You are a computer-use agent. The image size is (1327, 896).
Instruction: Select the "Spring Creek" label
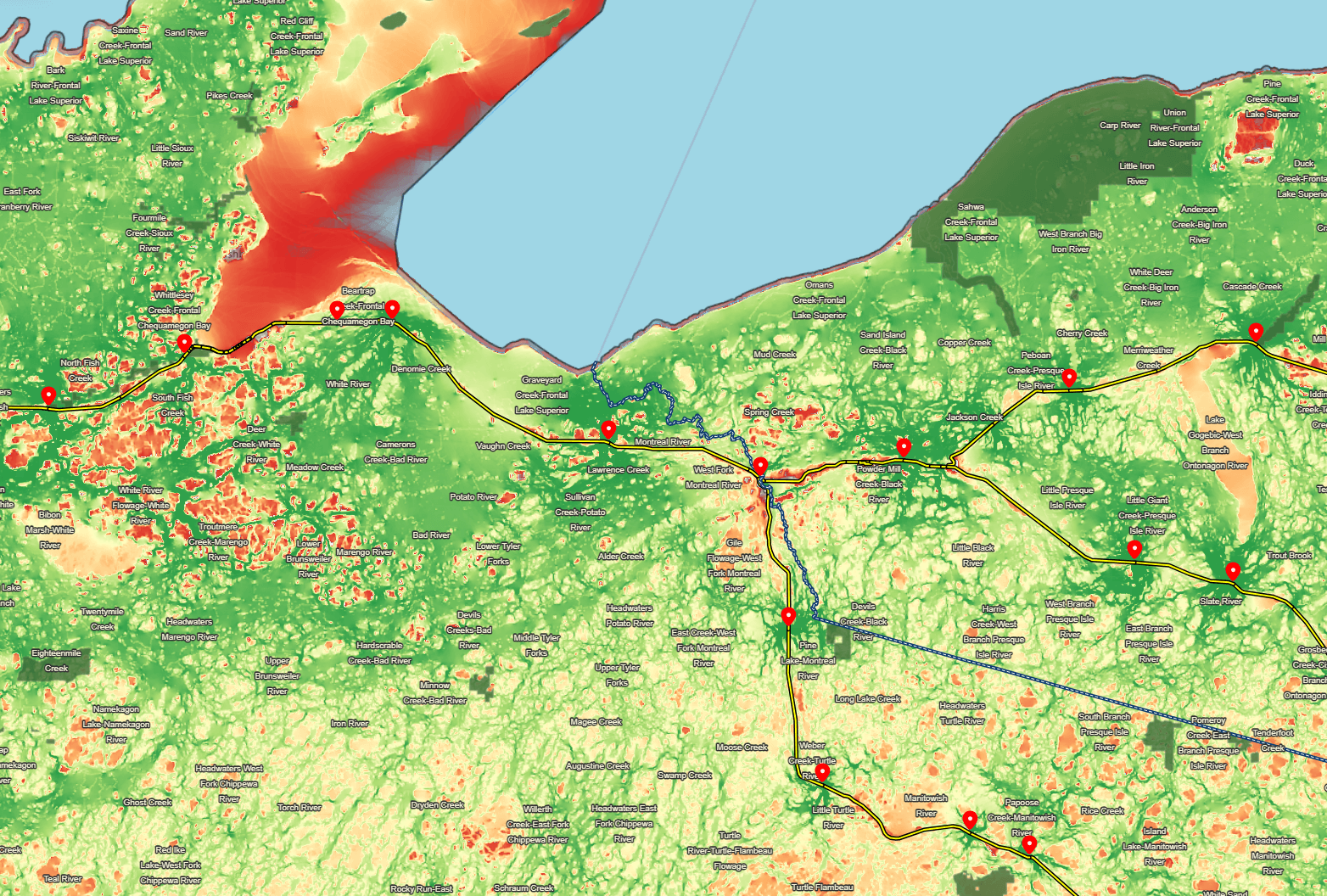tap(770, 412)
